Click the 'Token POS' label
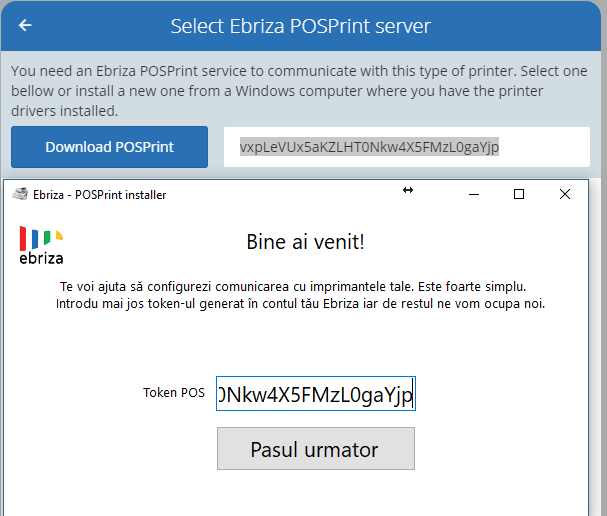This screenshot has width=607, height=516. (174, 393)
